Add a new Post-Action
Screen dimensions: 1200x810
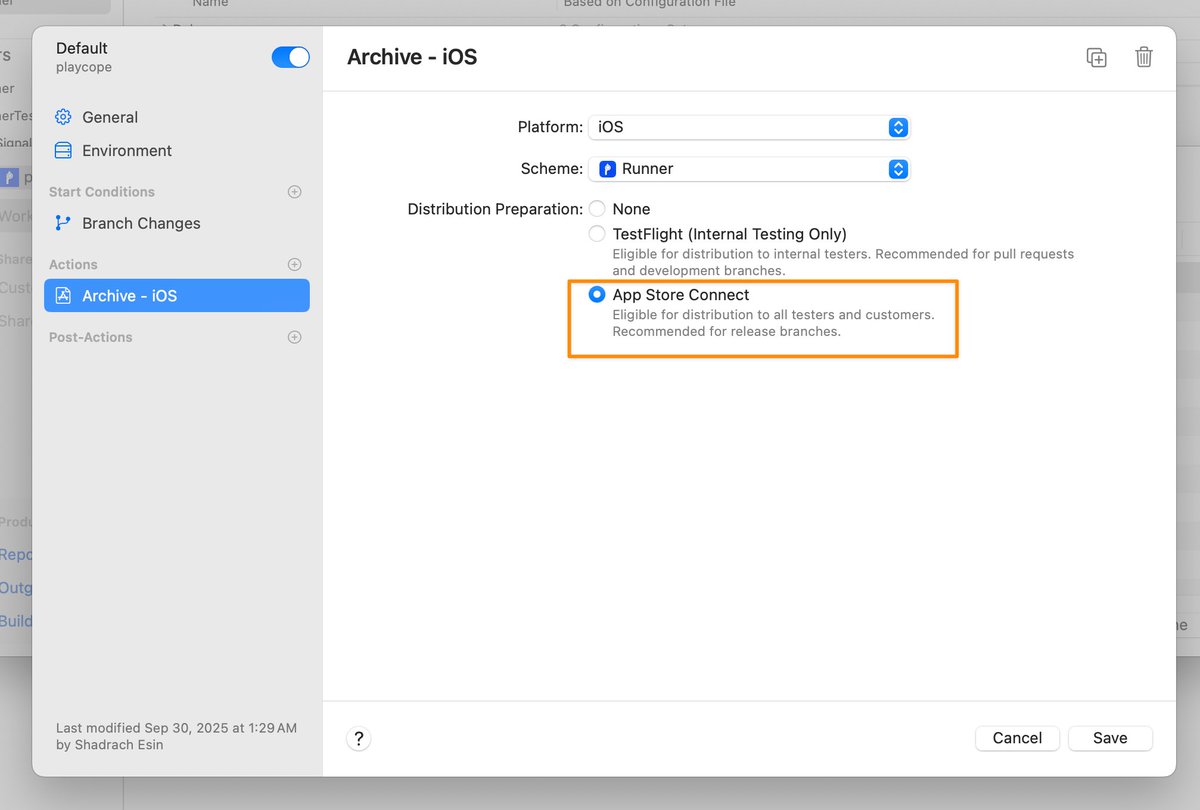point(294,338)
